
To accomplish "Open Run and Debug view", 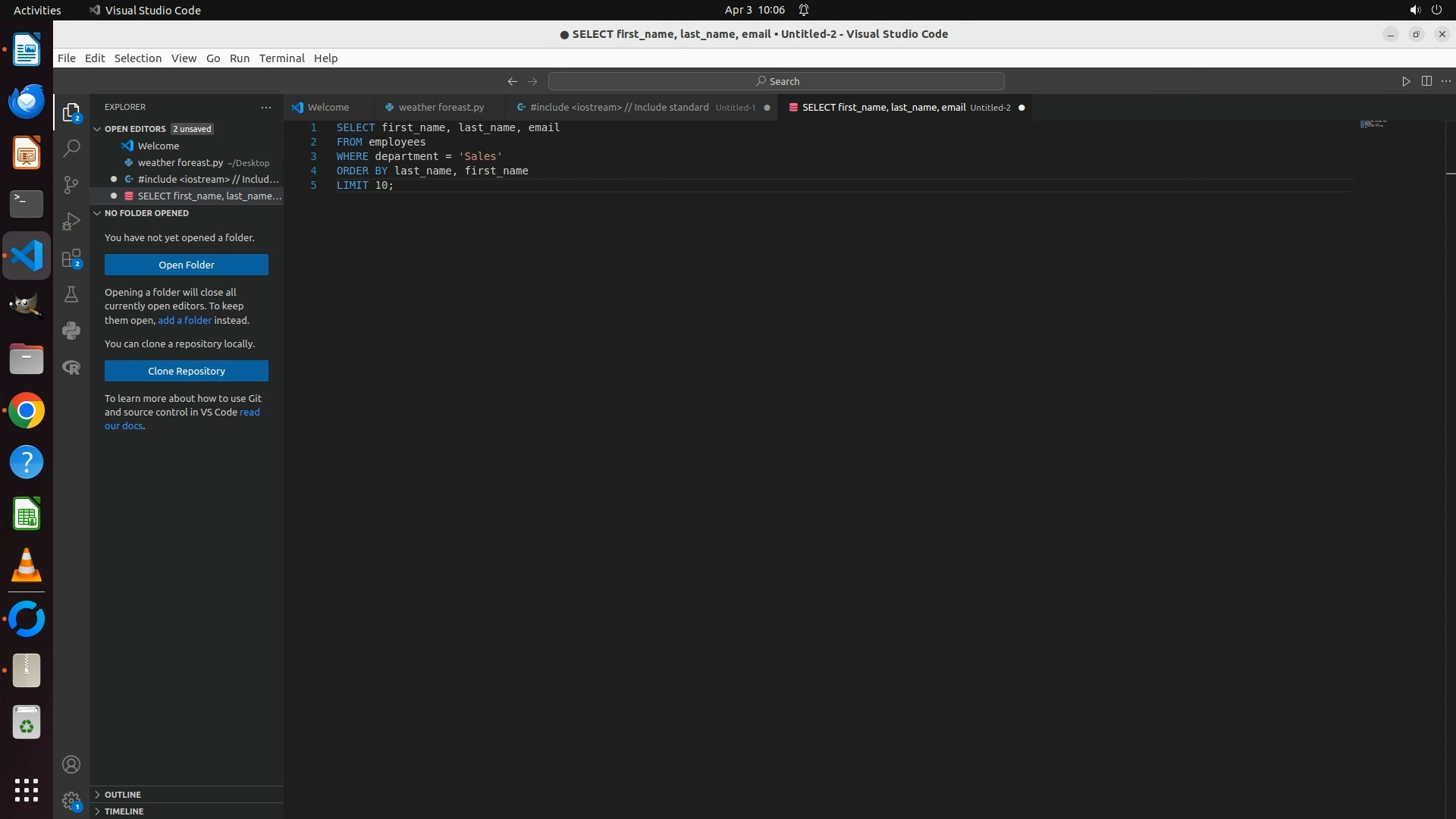I will 71,221.
